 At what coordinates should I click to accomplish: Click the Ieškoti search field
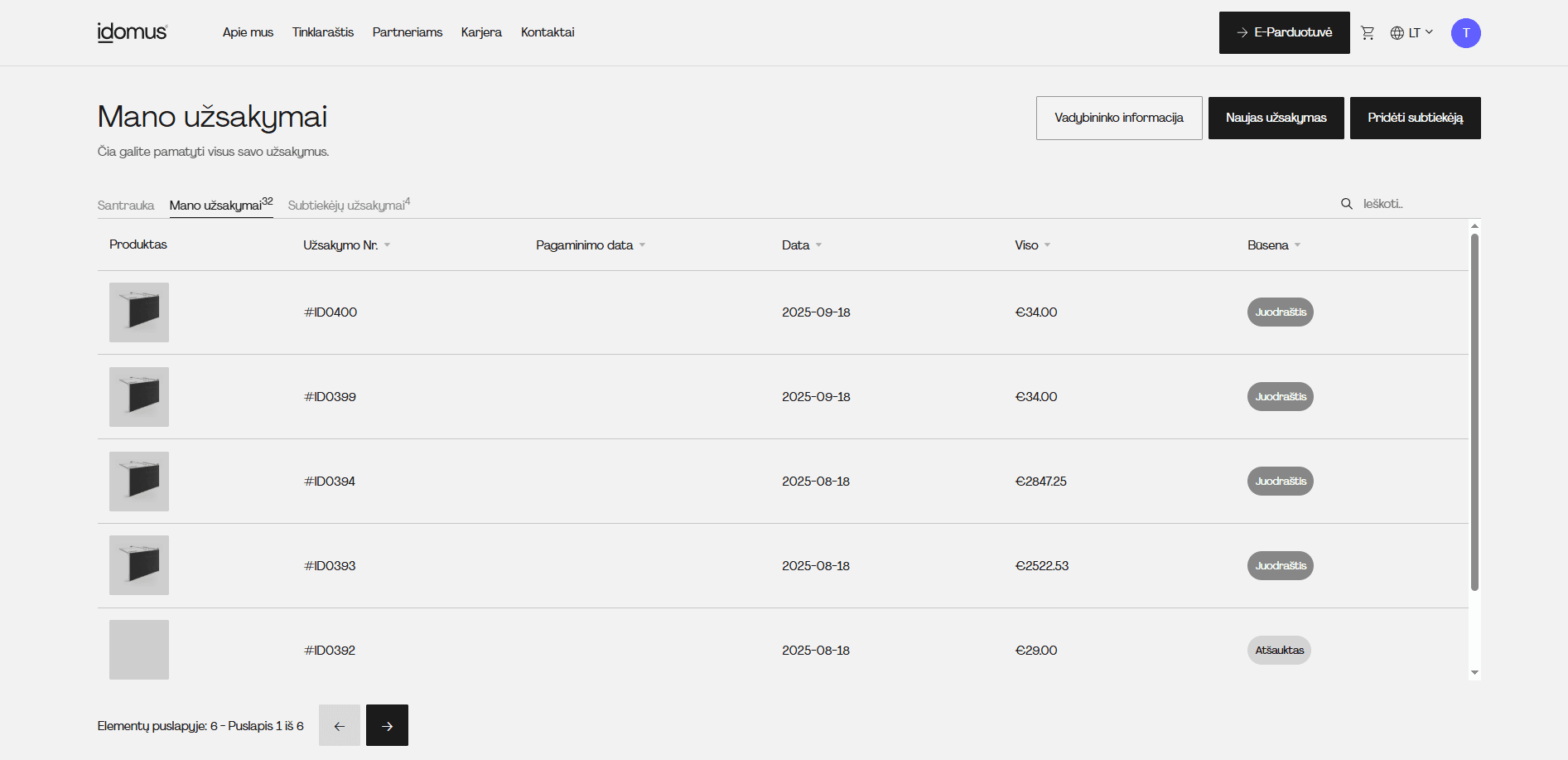click(1416, 204)
